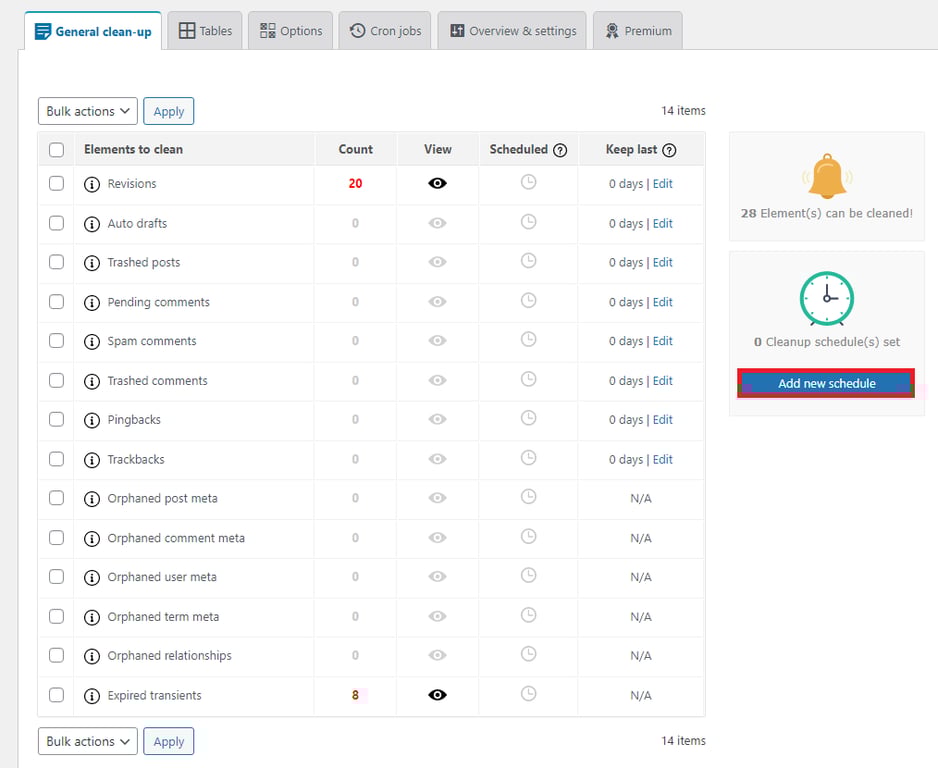Check the Trashed posts checkbox
The width and height of the screenshot is (938, 768).
click(x=56, y=262)
